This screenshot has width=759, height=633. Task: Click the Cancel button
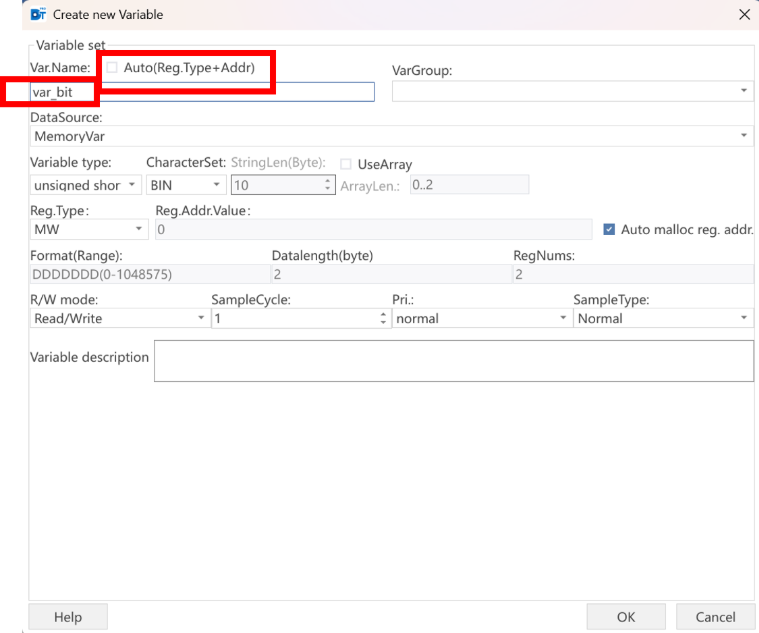coord(715,617)
